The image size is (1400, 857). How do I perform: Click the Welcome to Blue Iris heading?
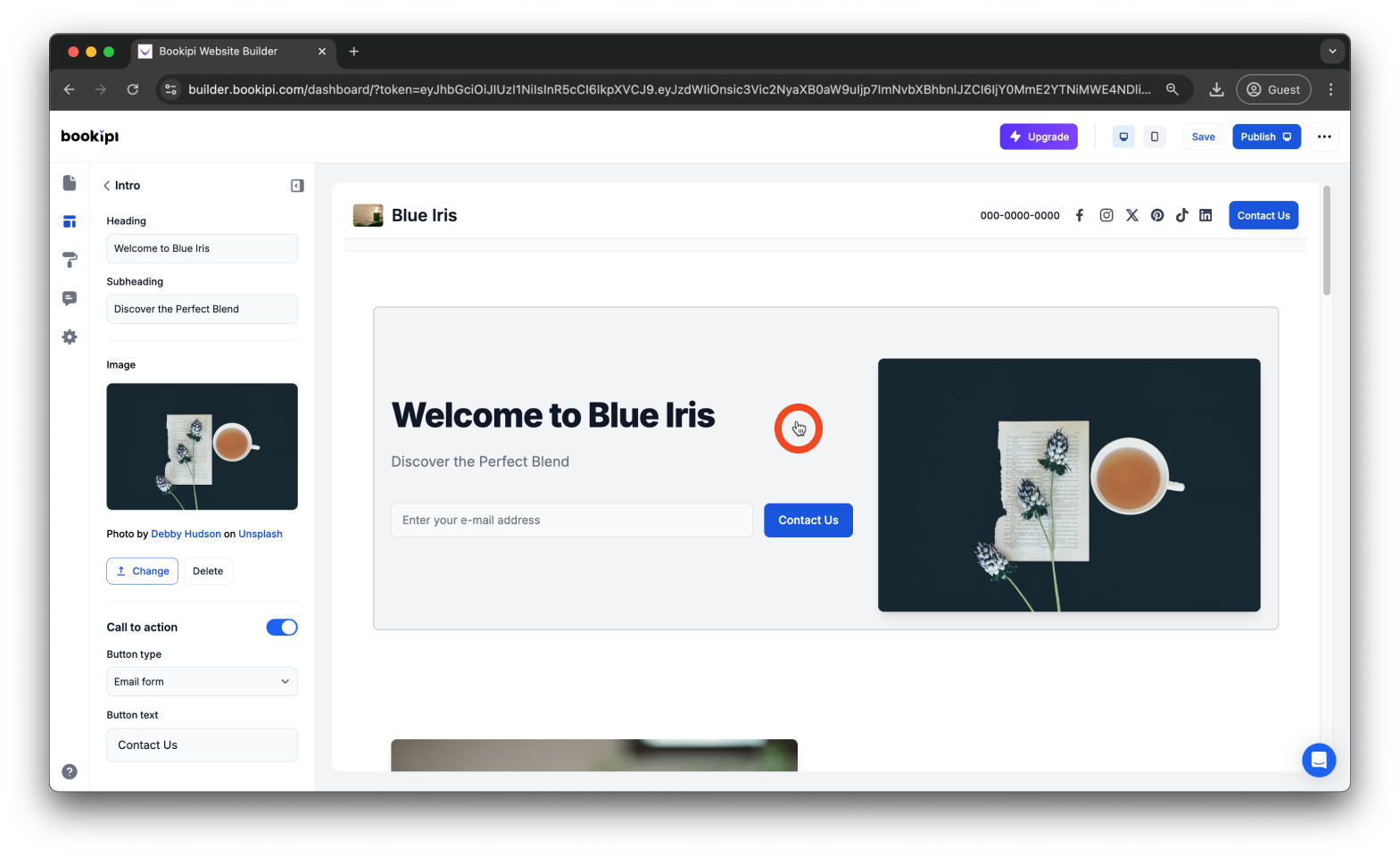tap(553, 415)
